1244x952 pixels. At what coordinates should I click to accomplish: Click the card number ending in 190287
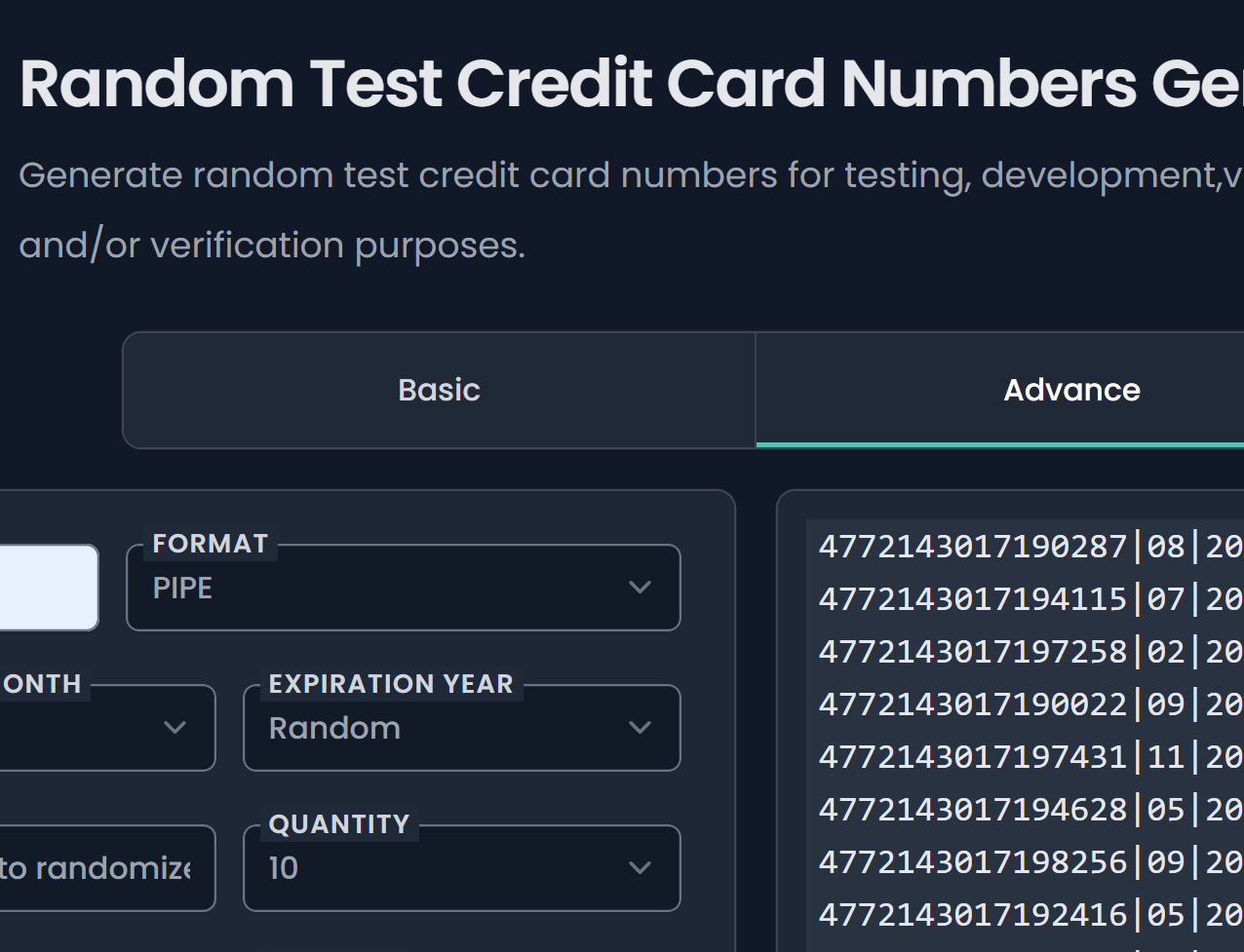click(x=972, y=547)
